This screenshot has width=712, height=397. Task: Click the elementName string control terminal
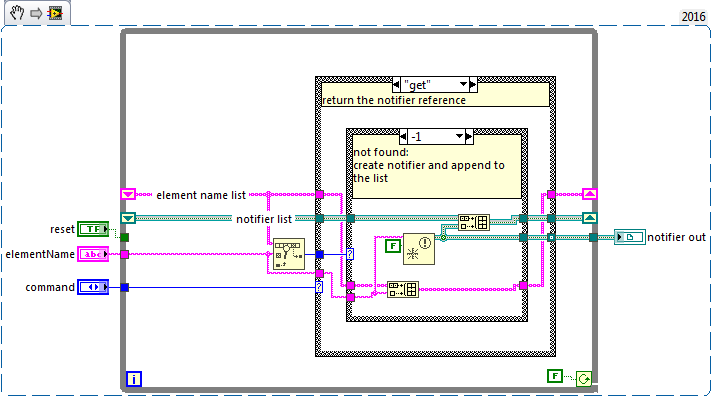click(x=93, y=254)
